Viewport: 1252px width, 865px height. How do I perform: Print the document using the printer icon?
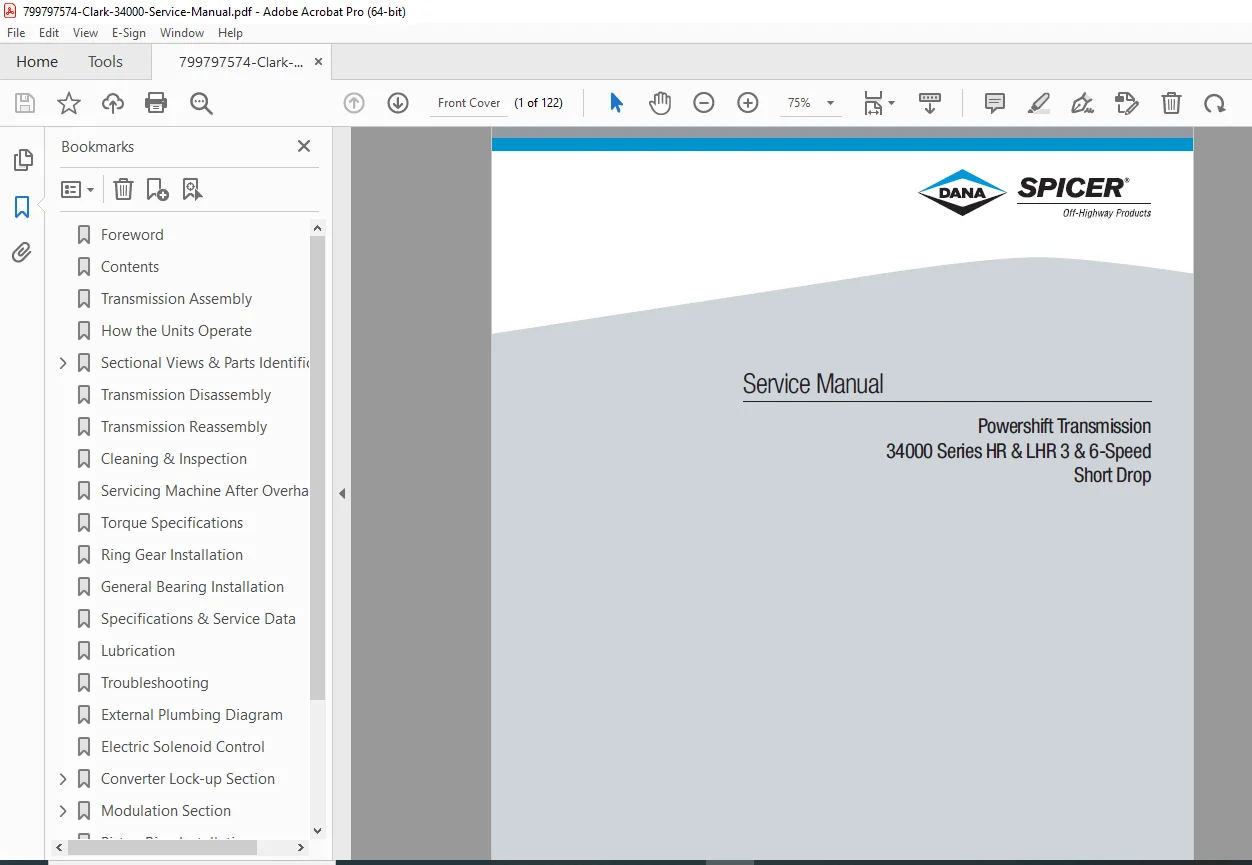156,103
